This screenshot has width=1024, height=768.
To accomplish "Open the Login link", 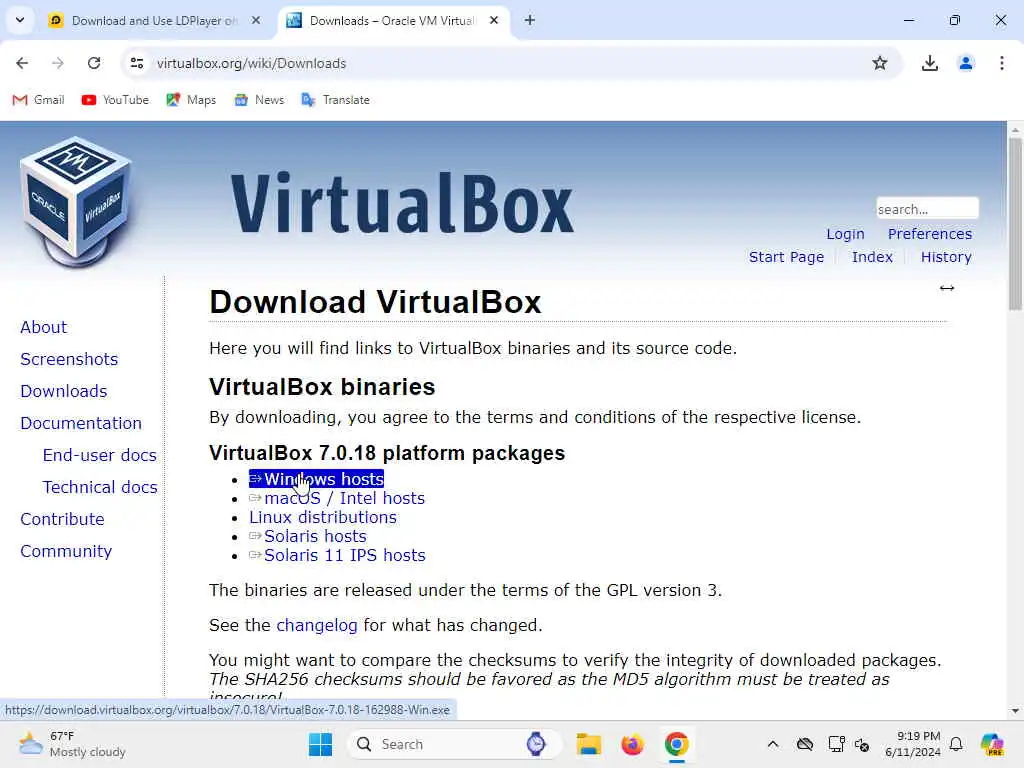I will point(845,234).
